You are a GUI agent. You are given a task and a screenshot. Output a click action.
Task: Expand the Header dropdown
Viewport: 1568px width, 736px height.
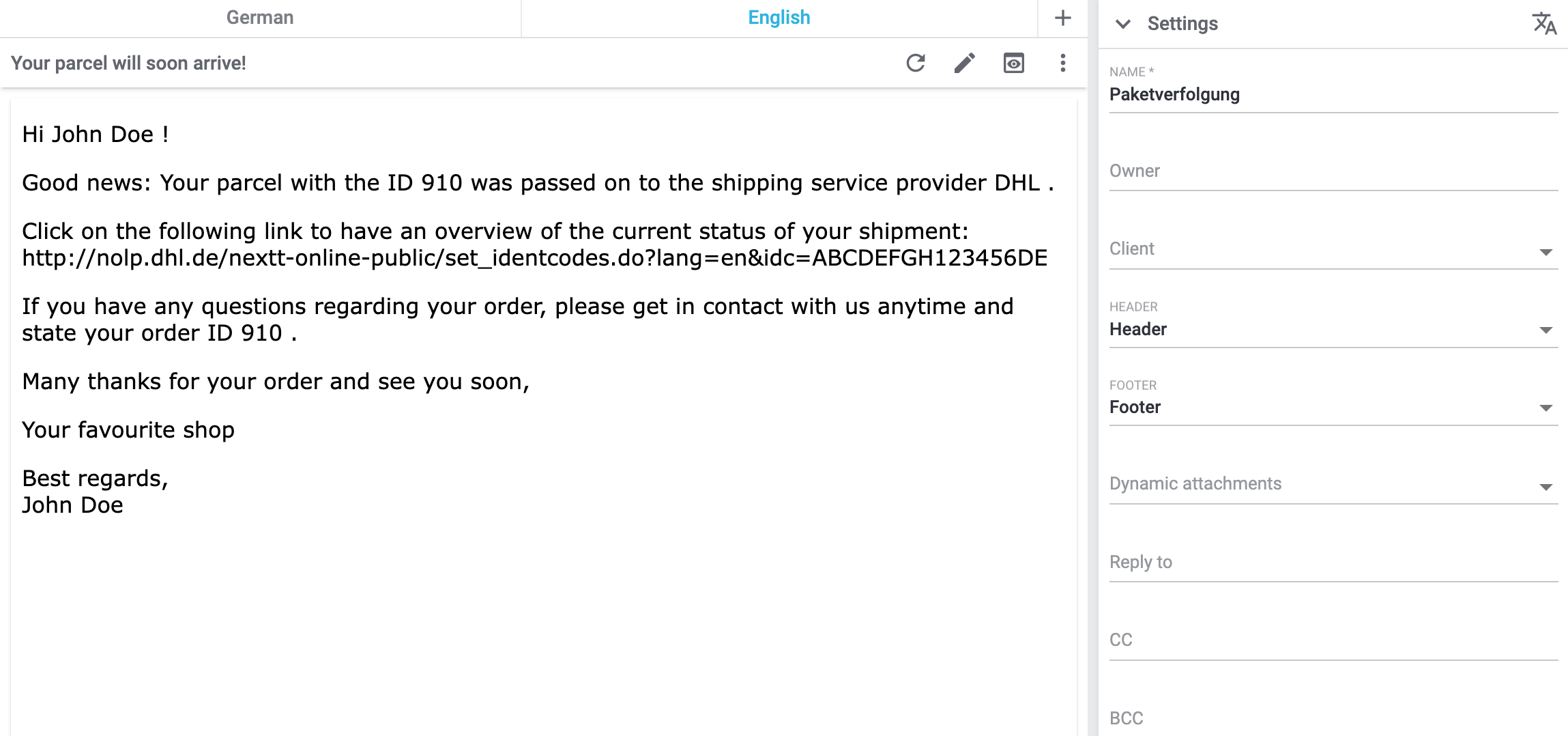coord(1333,329)
